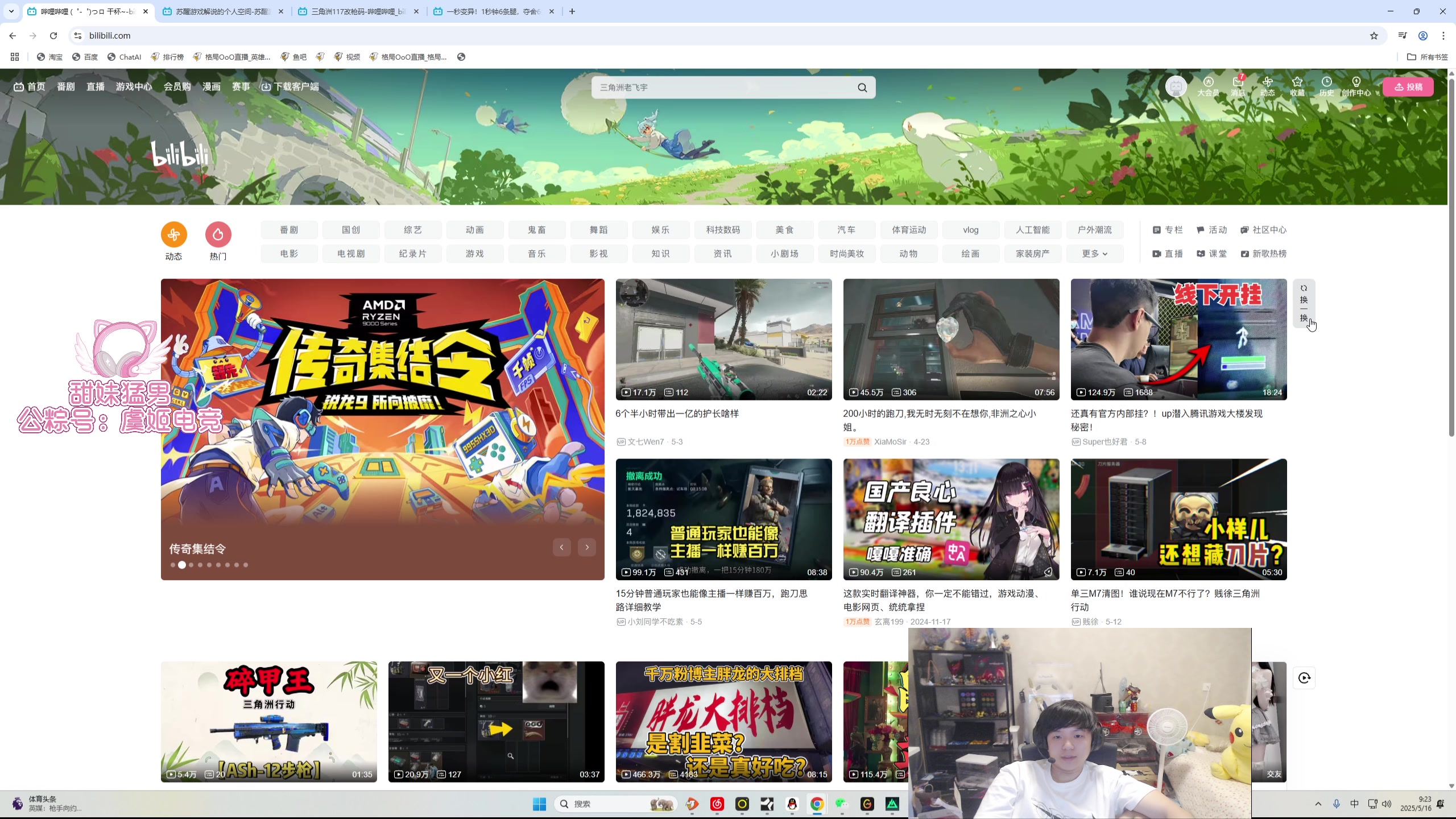Open a new browser tab
Image resolution: width=1456 pixels, height=819 pixels.
[572, 11]
